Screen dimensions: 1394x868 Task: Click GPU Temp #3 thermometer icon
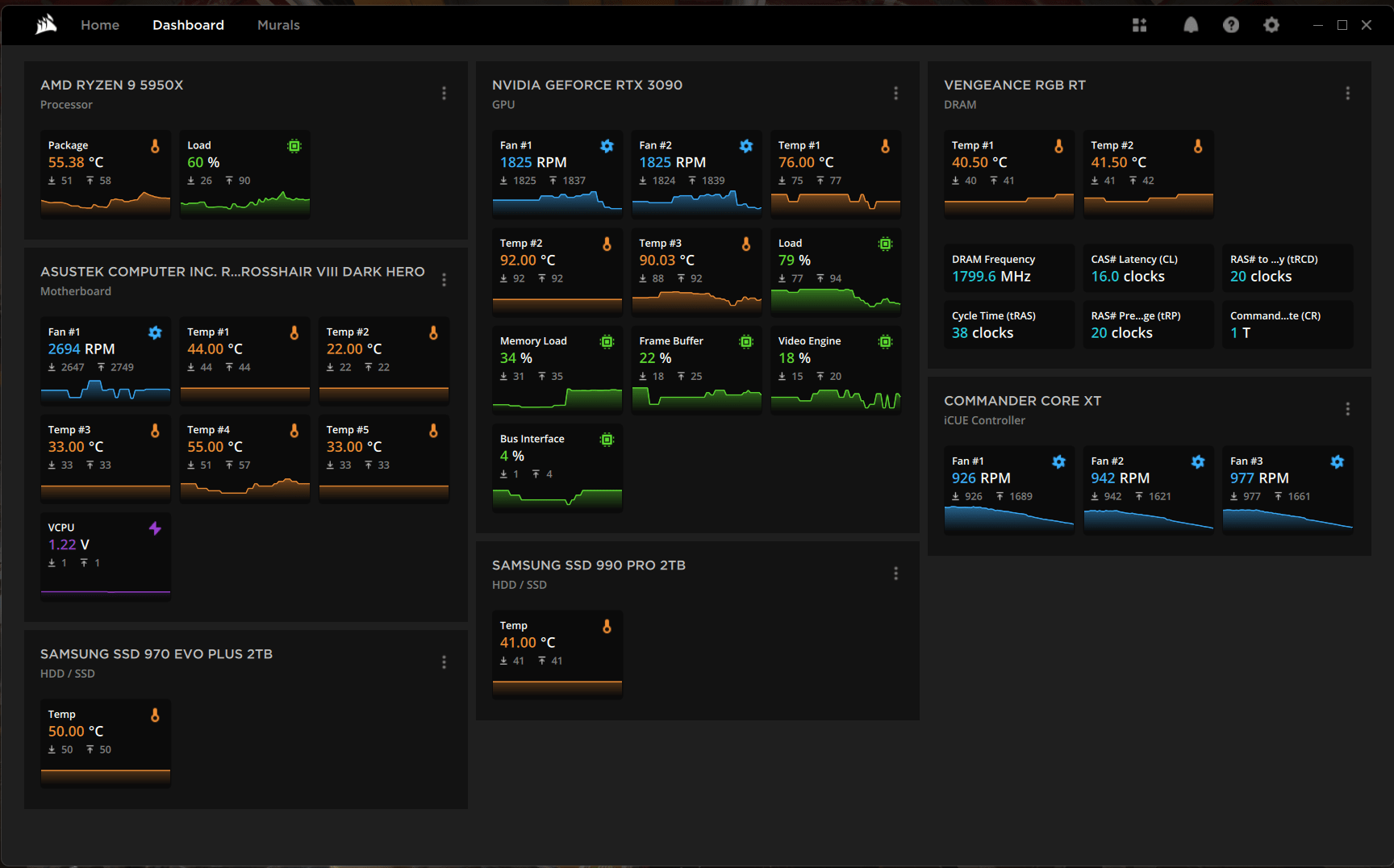point(746,244)
